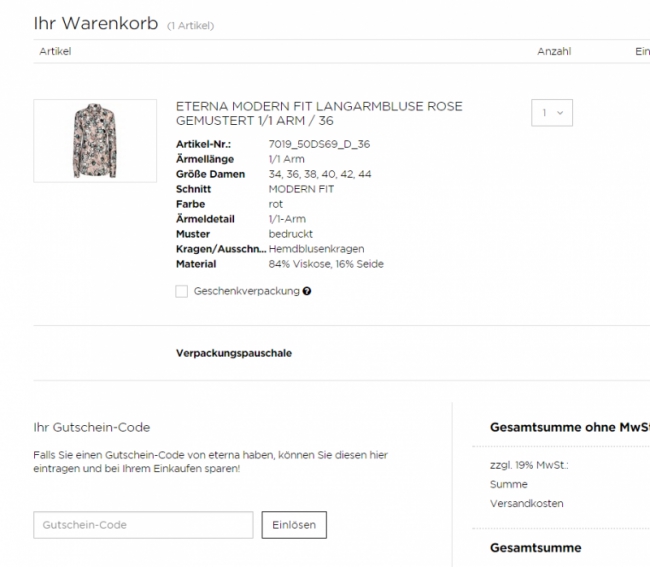
Task: Click the article number 7019_50DS69_D_36
Action: pyautogui.click(x=319, y=144)
